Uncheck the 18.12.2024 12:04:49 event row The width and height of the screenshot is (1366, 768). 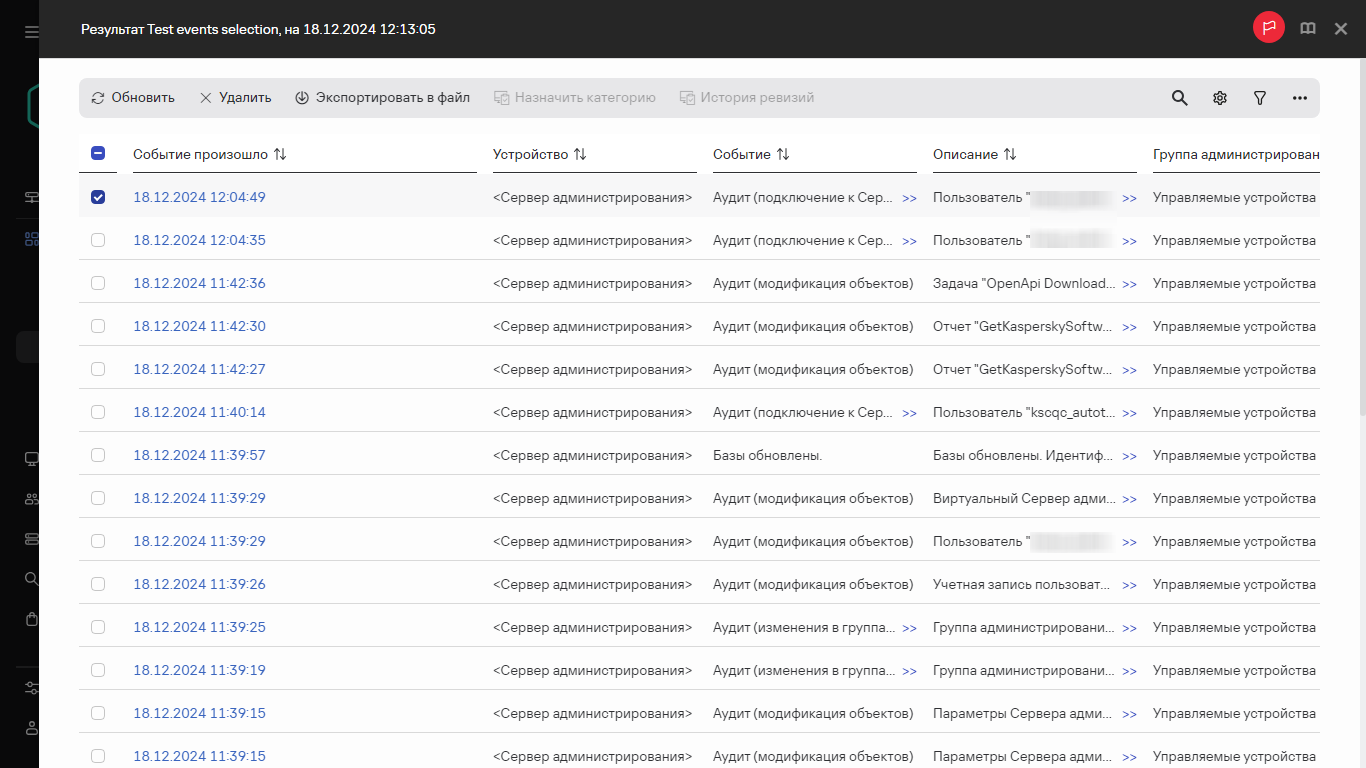pyautogui.click(x=98, y=197)
